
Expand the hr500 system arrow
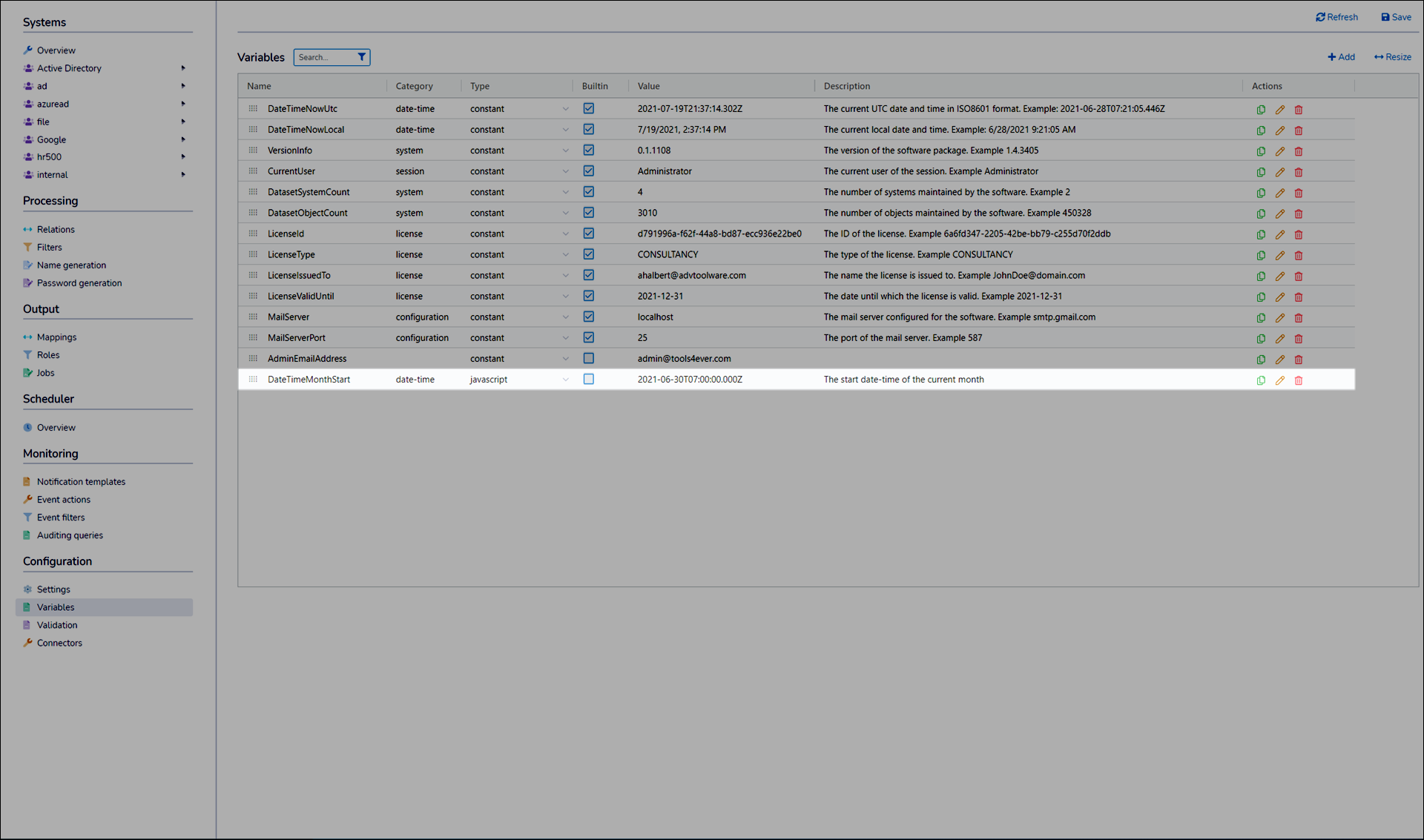[182, 156]
